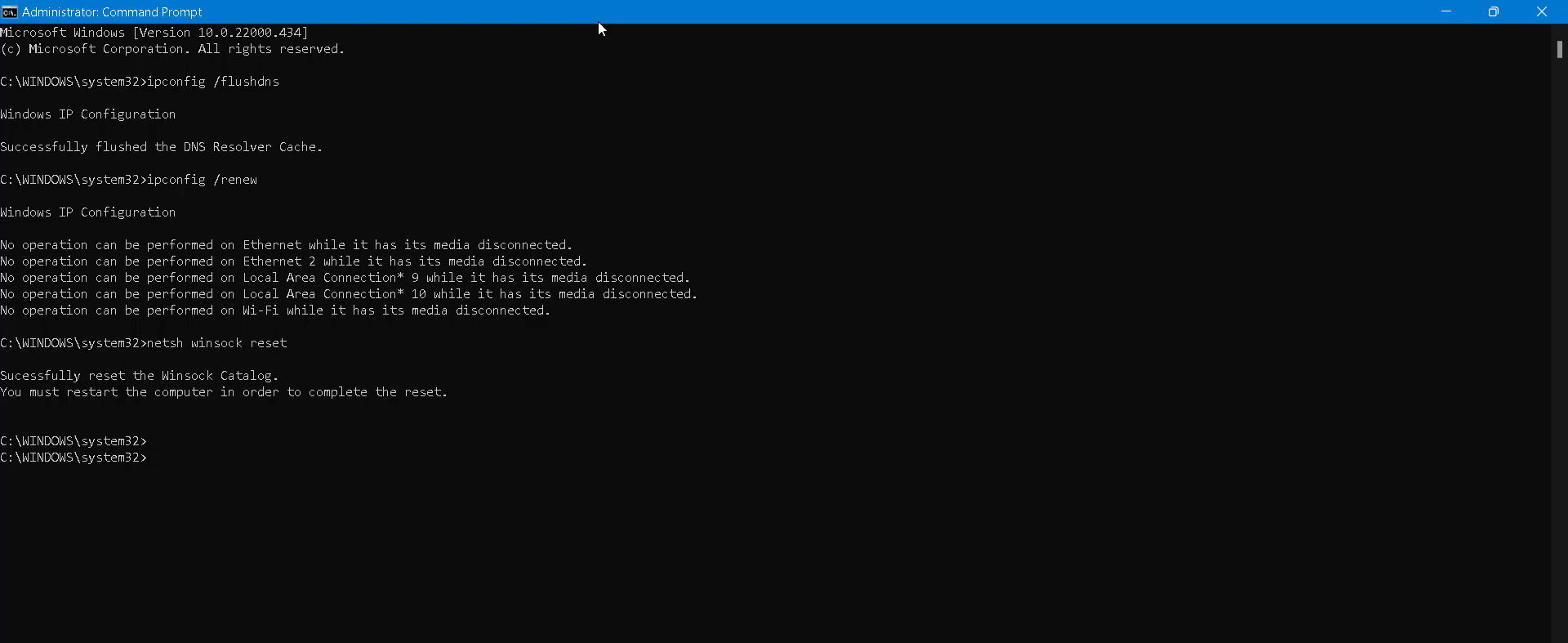This screenshot has width=1568, height=643.
Task: Open the Command Prompt system menu icon
Action: coord(9,11)
